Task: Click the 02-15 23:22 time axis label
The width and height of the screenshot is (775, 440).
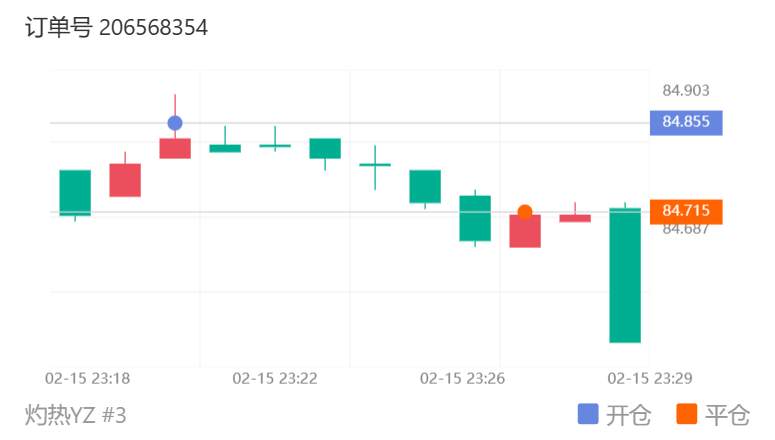Action: pos(275,379)
